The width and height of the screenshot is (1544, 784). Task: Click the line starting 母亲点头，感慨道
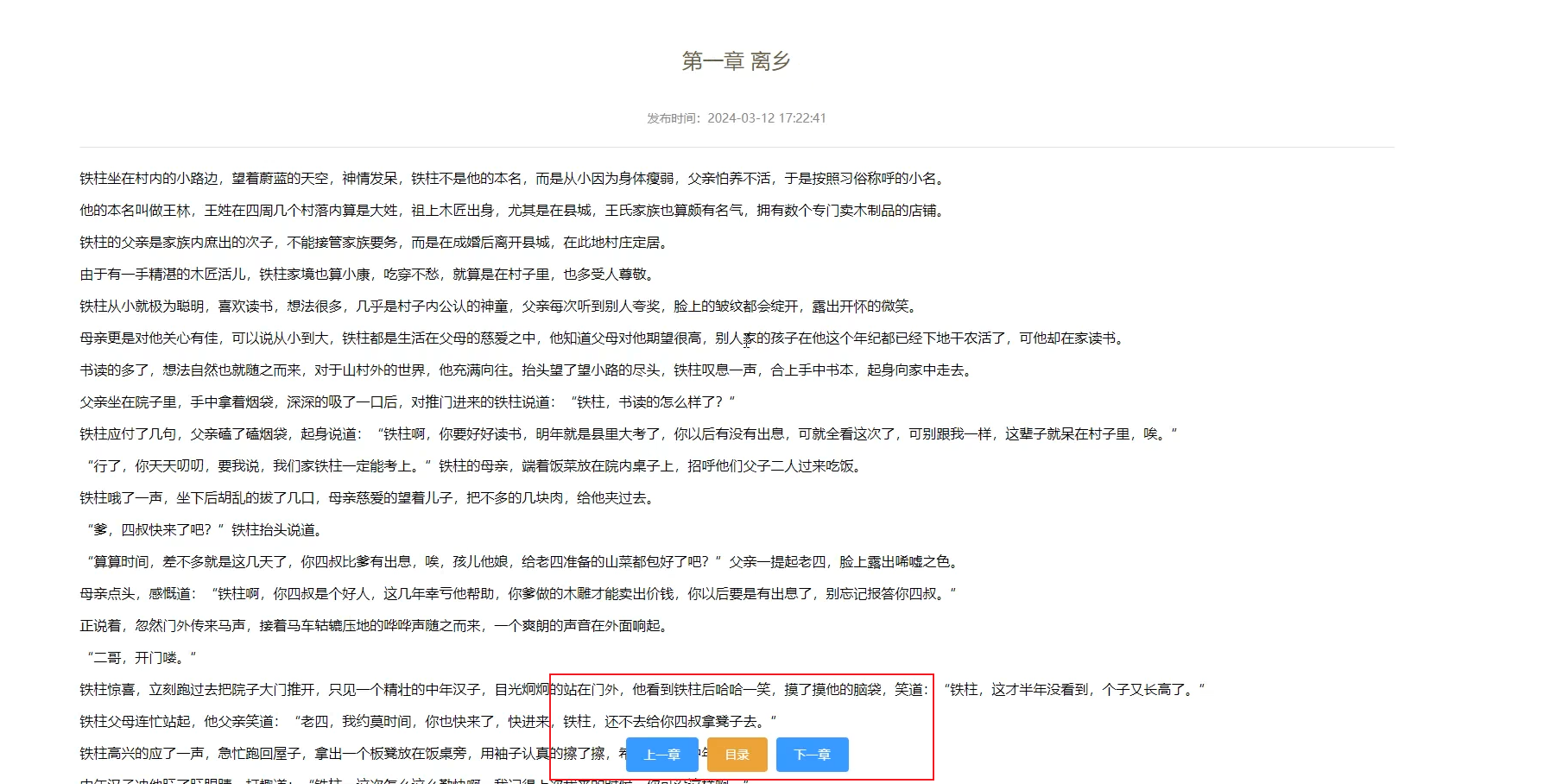pyautogui.click(x=518, y=594)
